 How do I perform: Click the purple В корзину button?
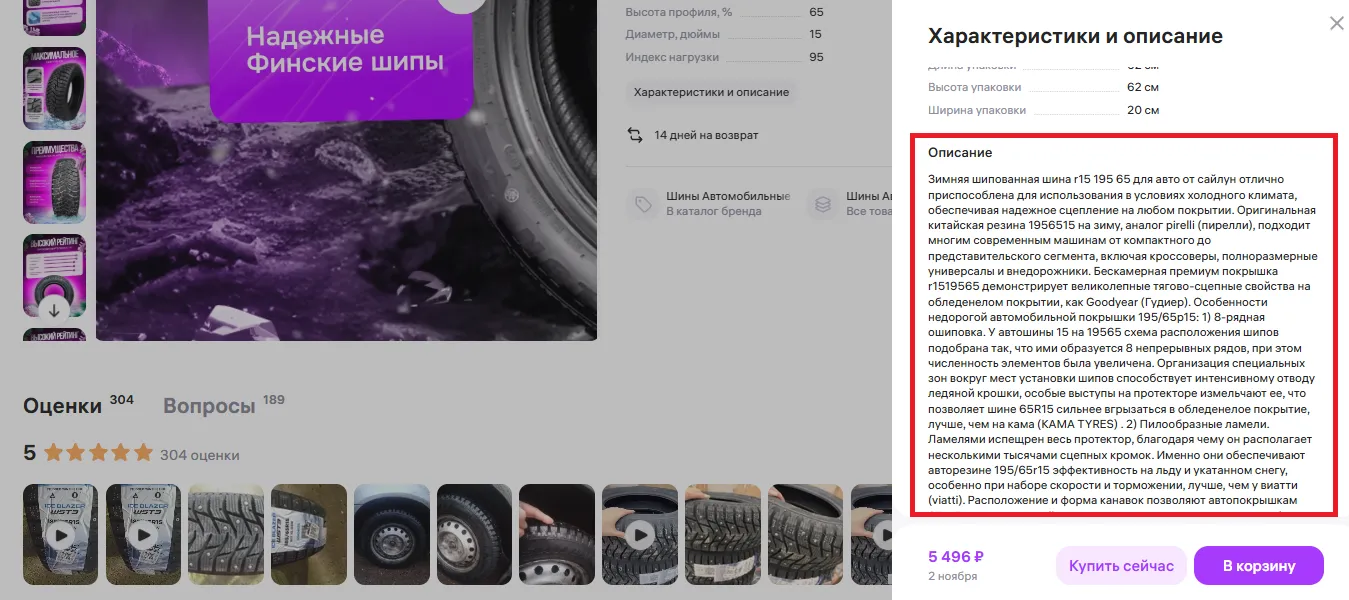(1258, 565)
